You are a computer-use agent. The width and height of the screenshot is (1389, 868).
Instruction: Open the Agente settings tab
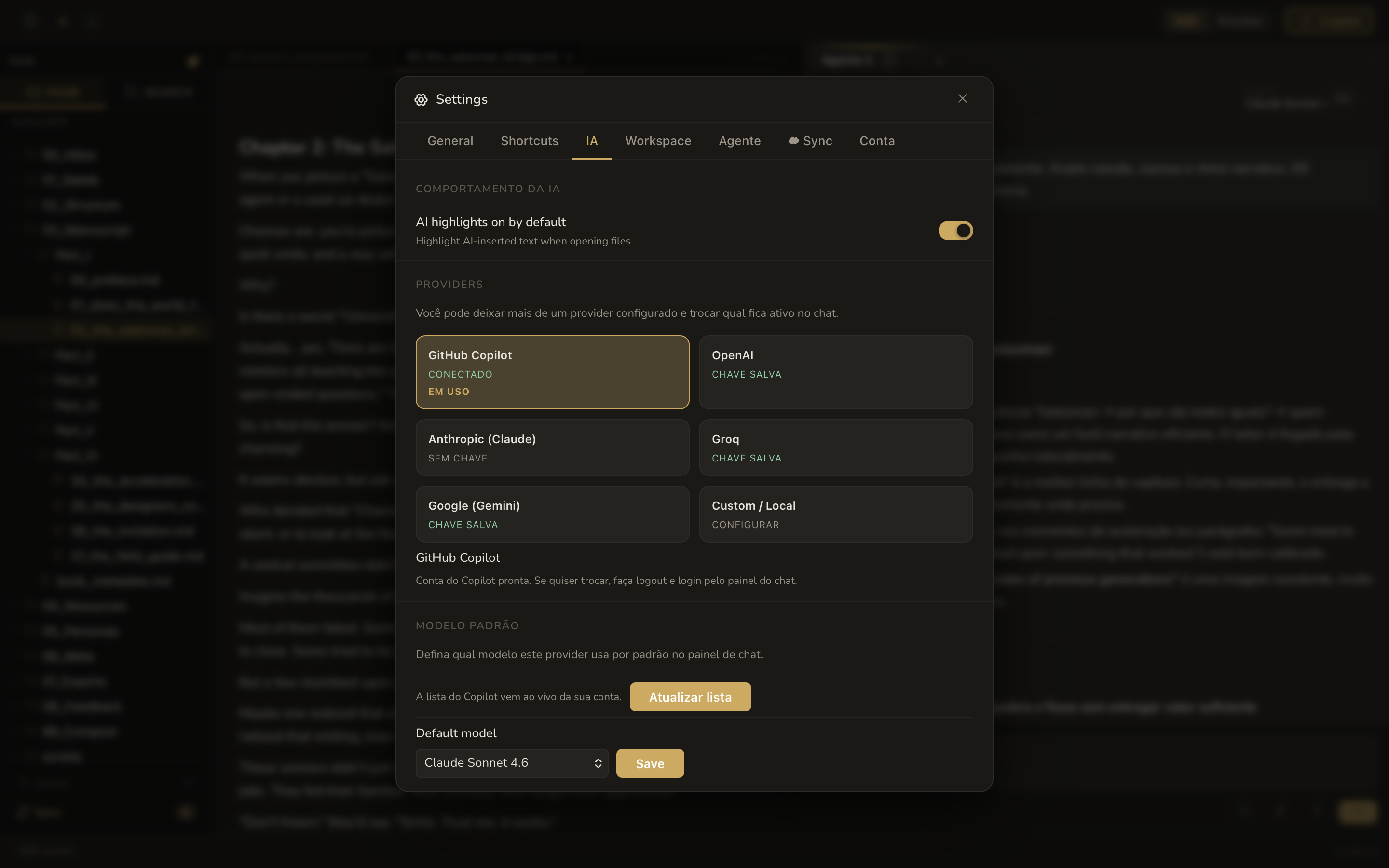click(x=739, y=141)
